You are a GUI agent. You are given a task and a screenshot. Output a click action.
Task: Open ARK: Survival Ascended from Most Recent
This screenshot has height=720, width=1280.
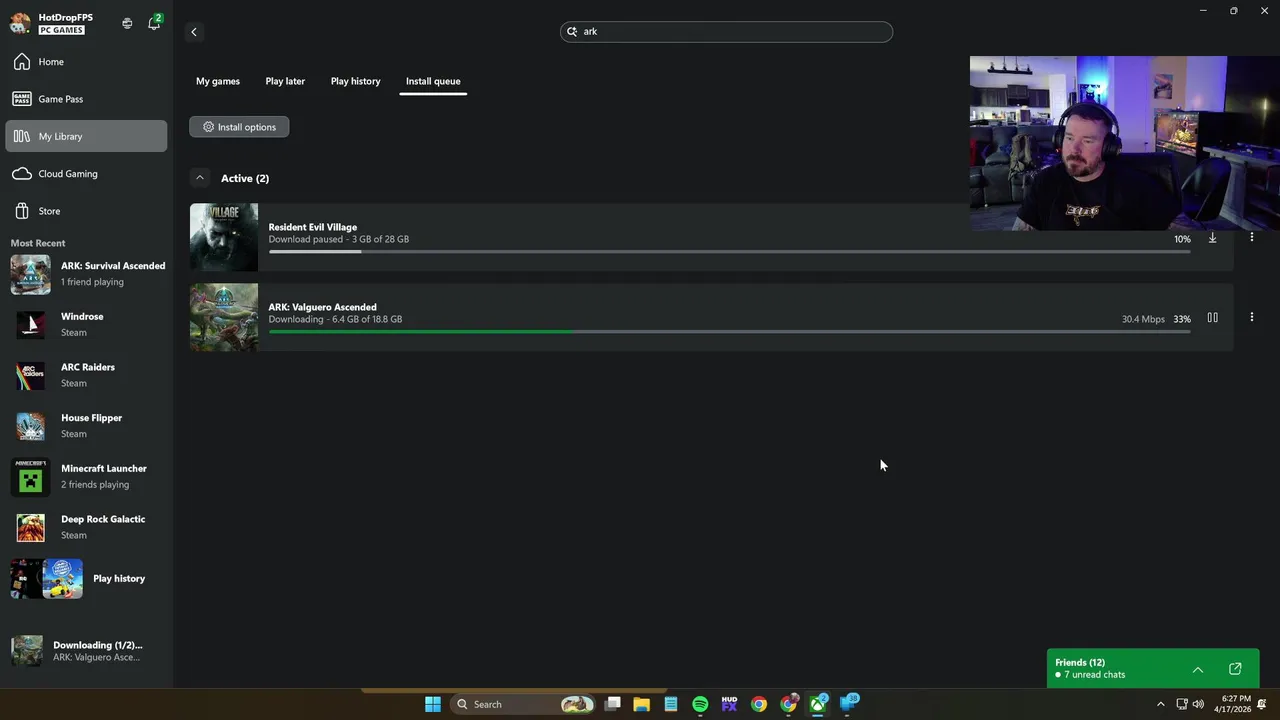point(88,274)
